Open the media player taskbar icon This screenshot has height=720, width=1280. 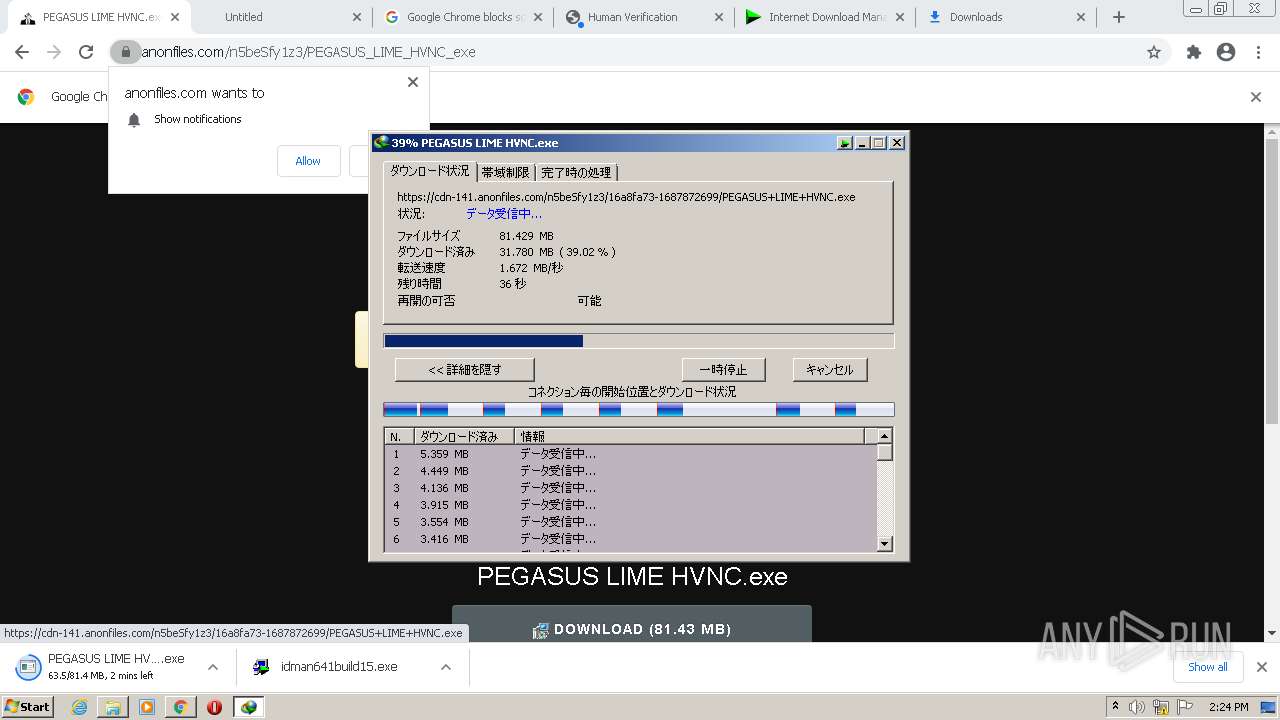147,707
